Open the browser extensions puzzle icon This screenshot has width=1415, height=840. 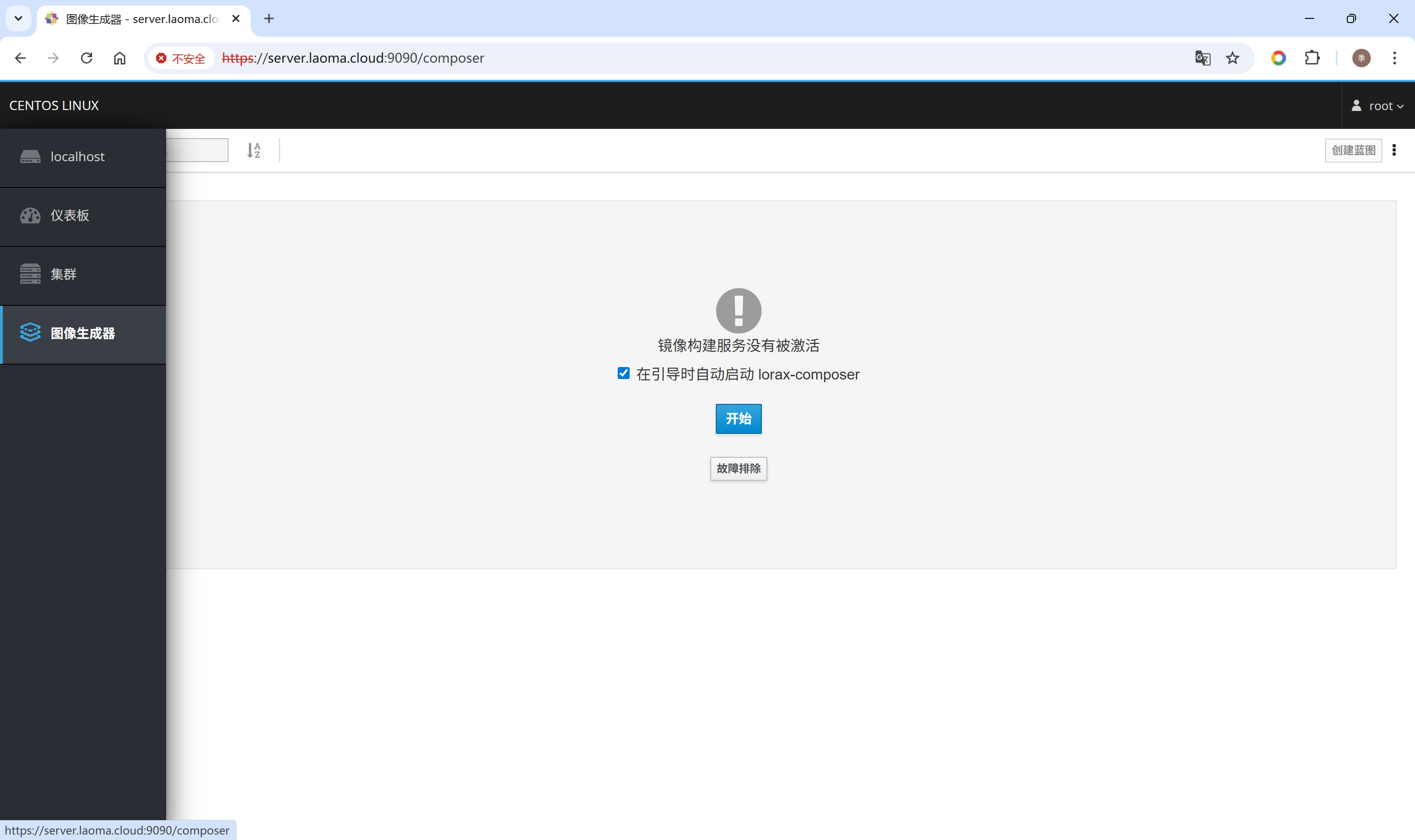point(1312,58)
